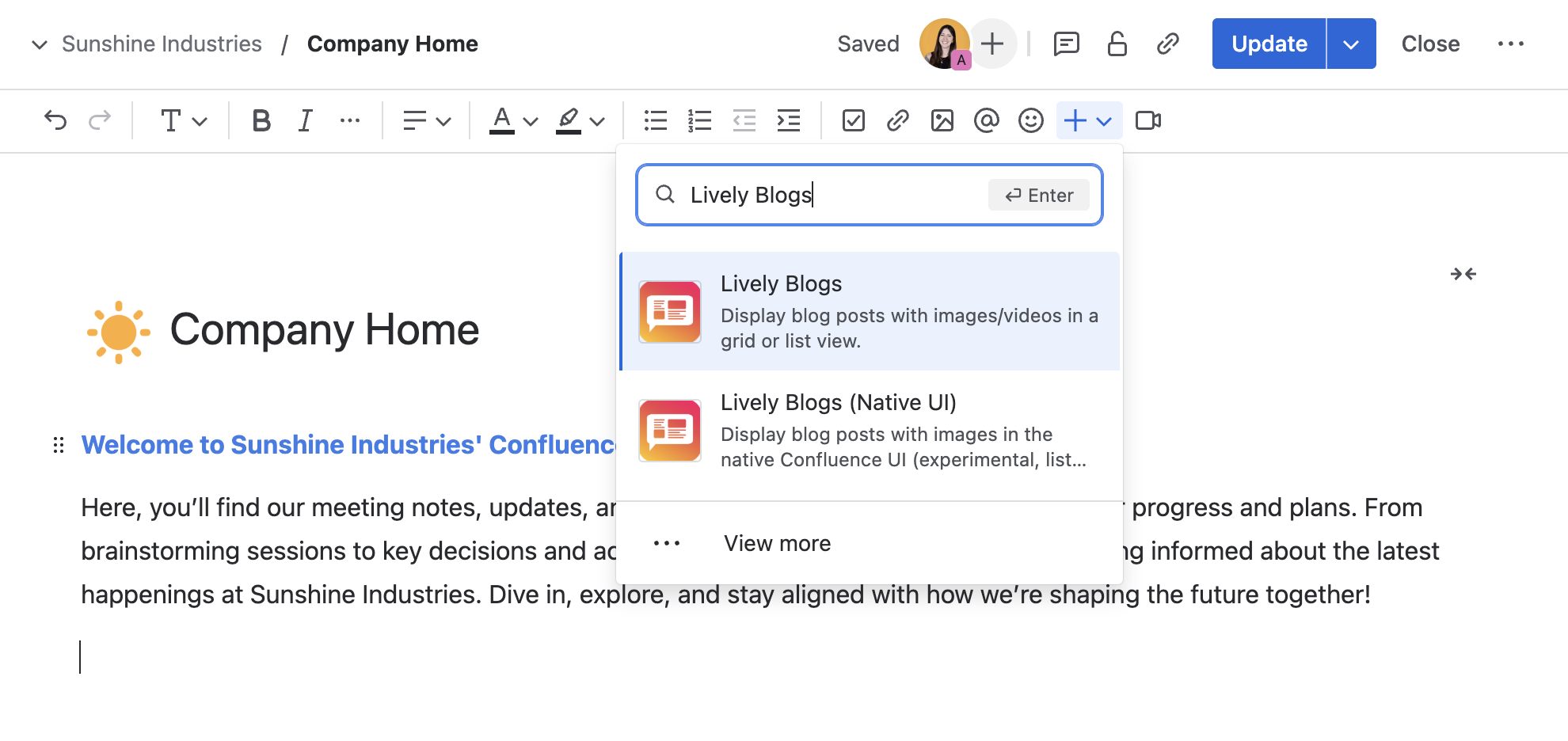1568x741 pixels.
Task: Open page restrictions via the lock icon
Action: tap(1117, 44)
